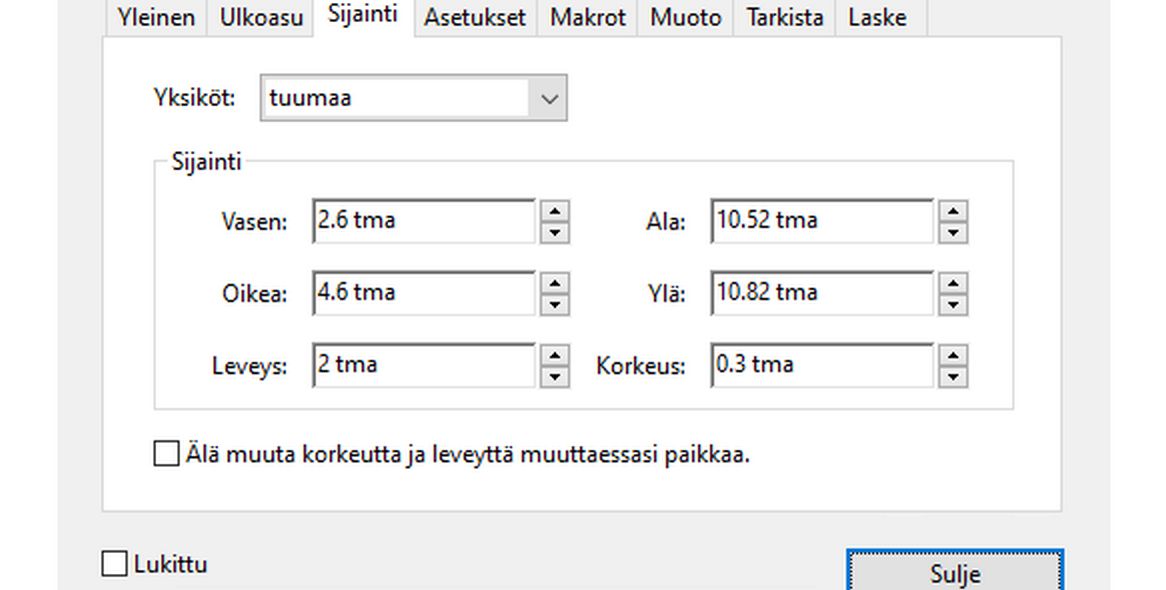Switch to the Asetukset tab
1166x590 pixels.
(474, 17)
